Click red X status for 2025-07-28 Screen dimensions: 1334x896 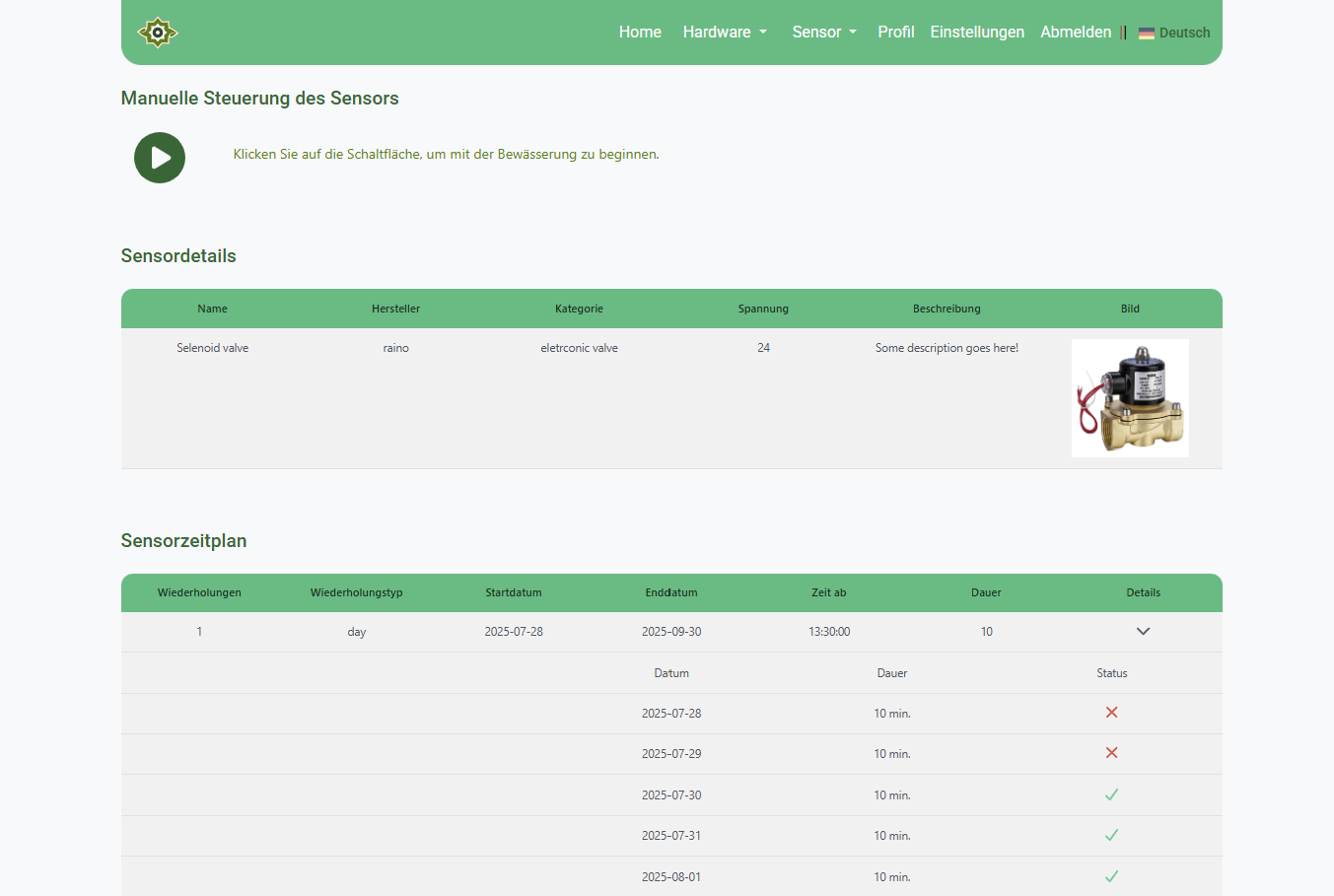[x=1111, y=713]
